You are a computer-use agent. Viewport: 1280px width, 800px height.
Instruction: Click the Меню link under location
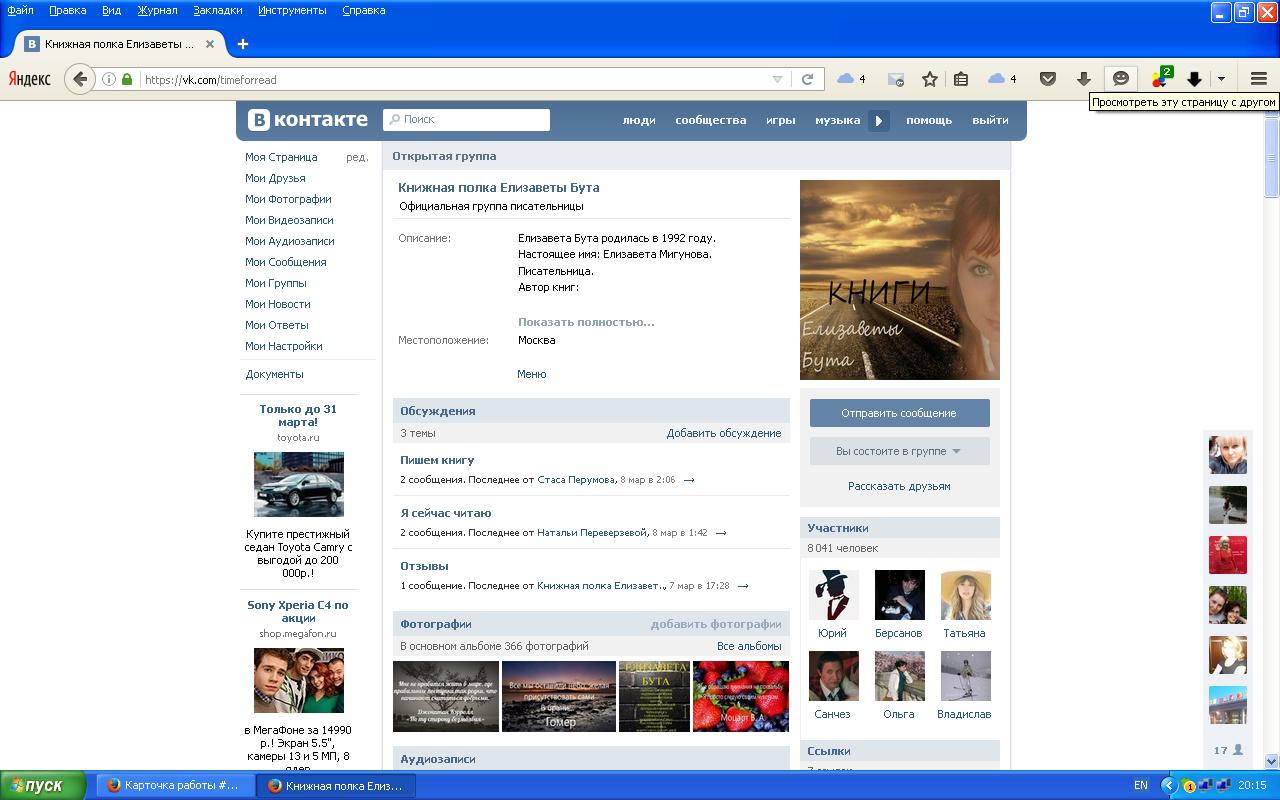(x=531, y=374)
